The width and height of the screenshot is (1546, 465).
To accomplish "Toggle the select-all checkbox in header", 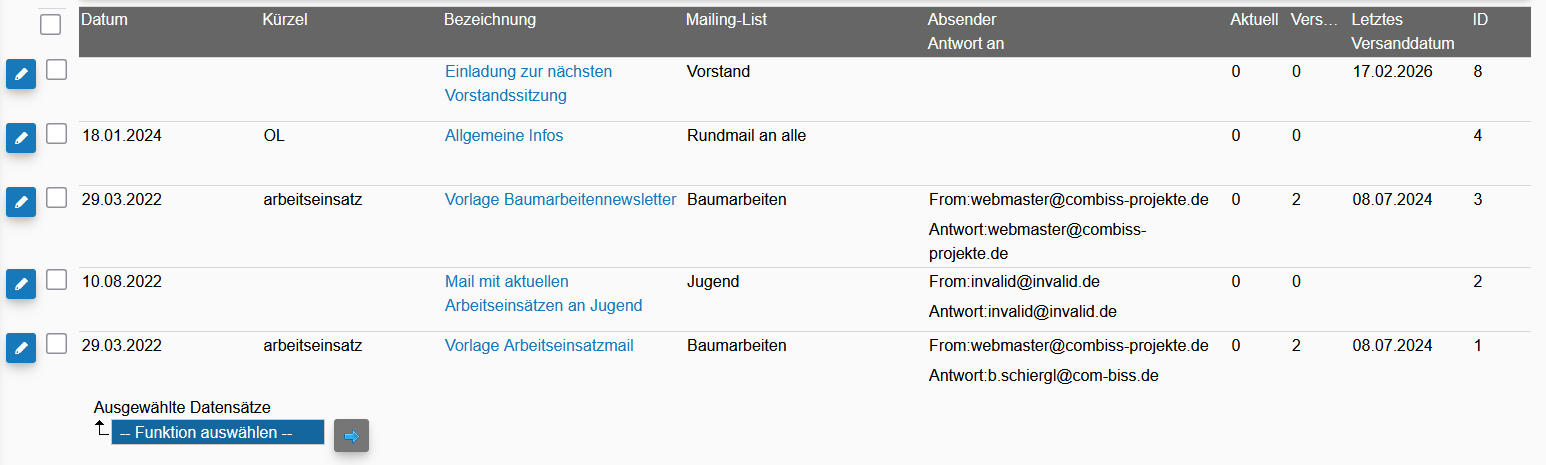I will click(x=51, y=24).
